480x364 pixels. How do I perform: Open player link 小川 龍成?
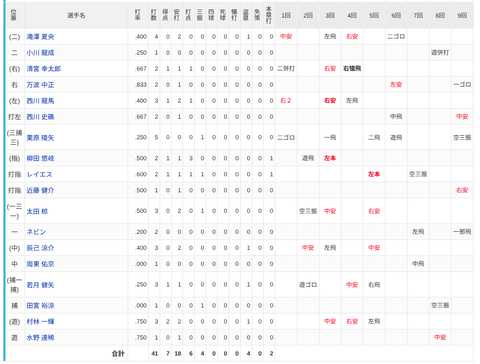pyautogui.click(x=40, y=53)
